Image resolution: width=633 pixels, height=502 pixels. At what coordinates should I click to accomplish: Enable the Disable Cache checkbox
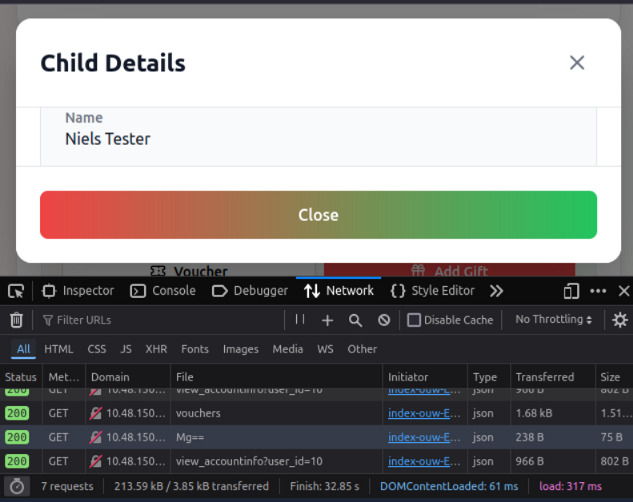[414, 320]
